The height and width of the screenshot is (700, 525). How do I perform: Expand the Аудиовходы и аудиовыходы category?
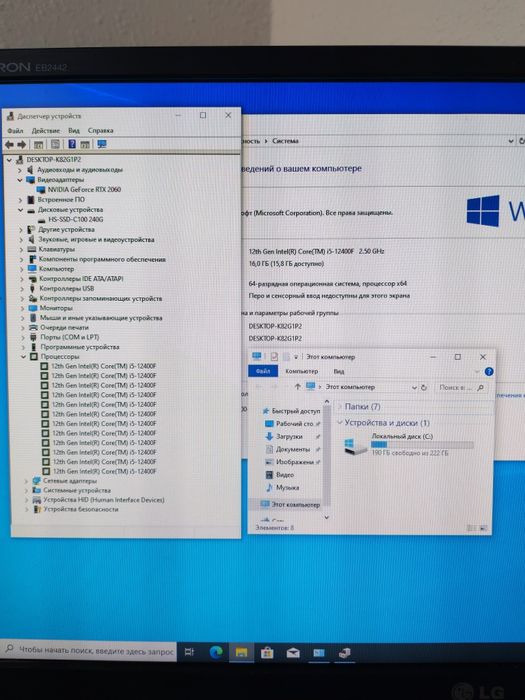tap(19, 170)
